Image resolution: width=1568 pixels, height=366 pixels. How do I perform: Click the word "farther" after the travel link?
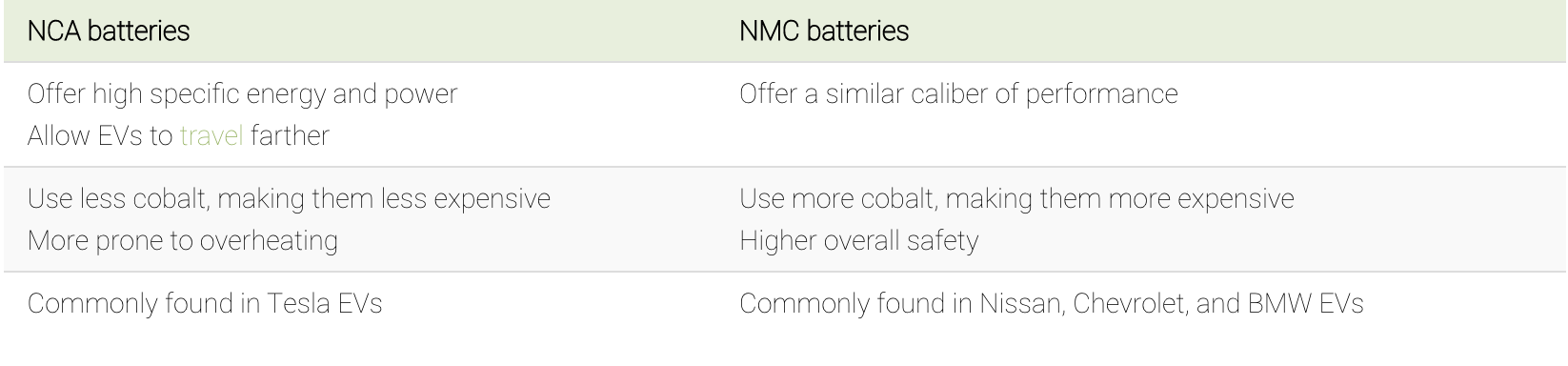click(x=290, y=135)
